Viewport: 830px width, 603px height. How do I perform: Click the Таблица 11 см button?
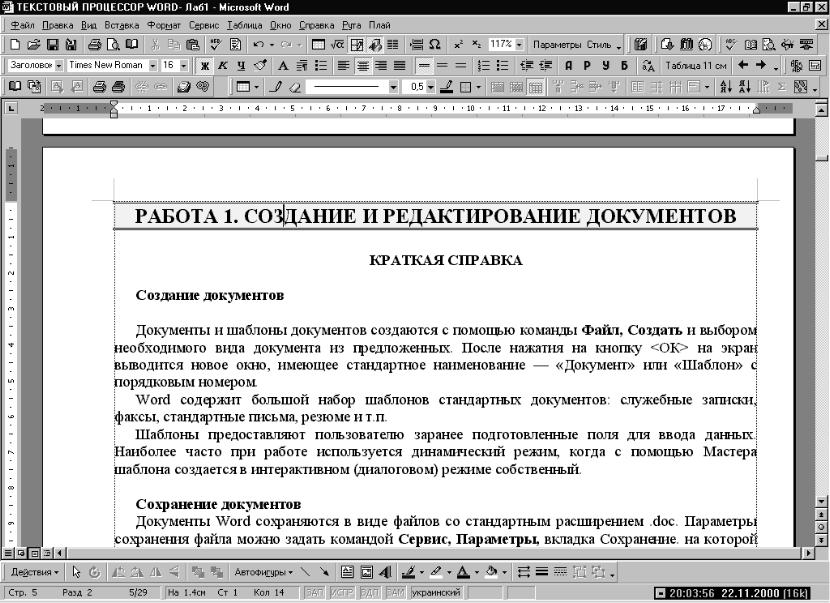tap(696, 65)
